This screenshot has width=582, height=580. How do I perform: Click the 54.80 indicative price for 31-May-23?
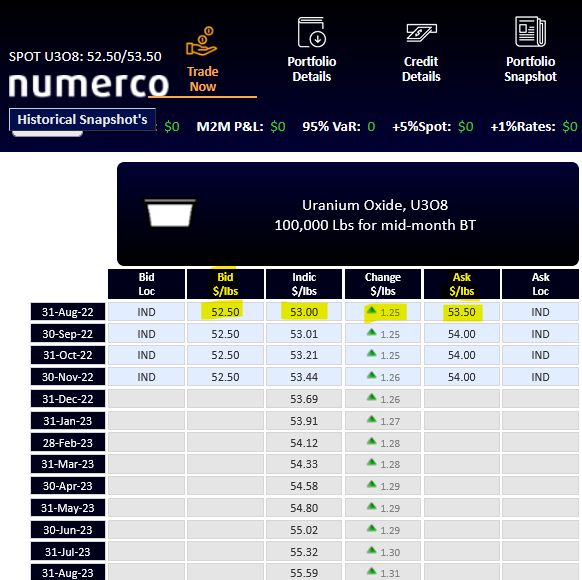pos(304,508)
